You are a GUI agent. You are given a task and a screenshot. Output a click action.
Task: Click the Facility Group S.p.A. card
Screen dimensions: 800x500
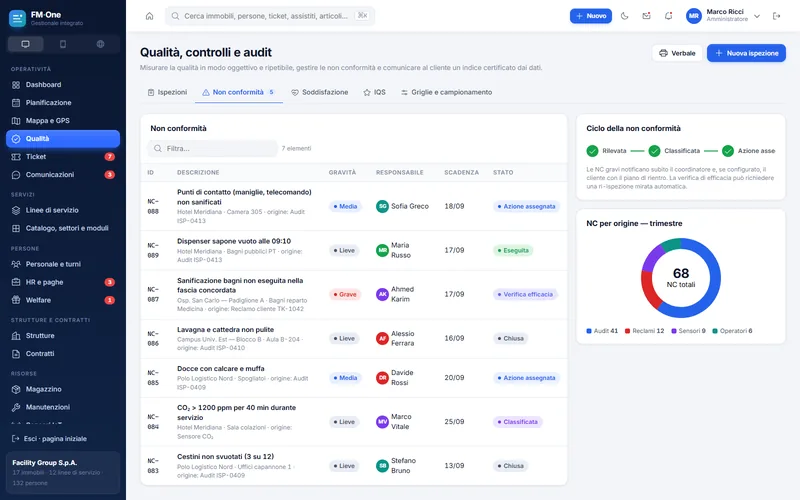tap(63, 472)
